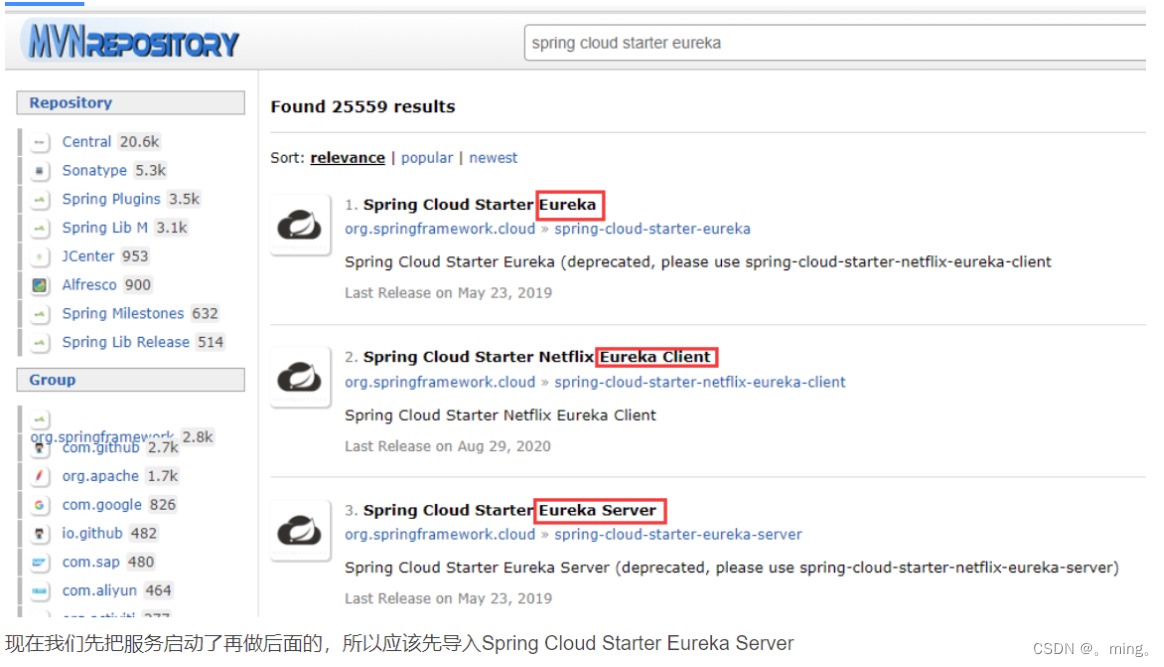Click spring-cloud-starter-eureka-server artifact link
1164x667 pixels.
[x=679, y=535]
